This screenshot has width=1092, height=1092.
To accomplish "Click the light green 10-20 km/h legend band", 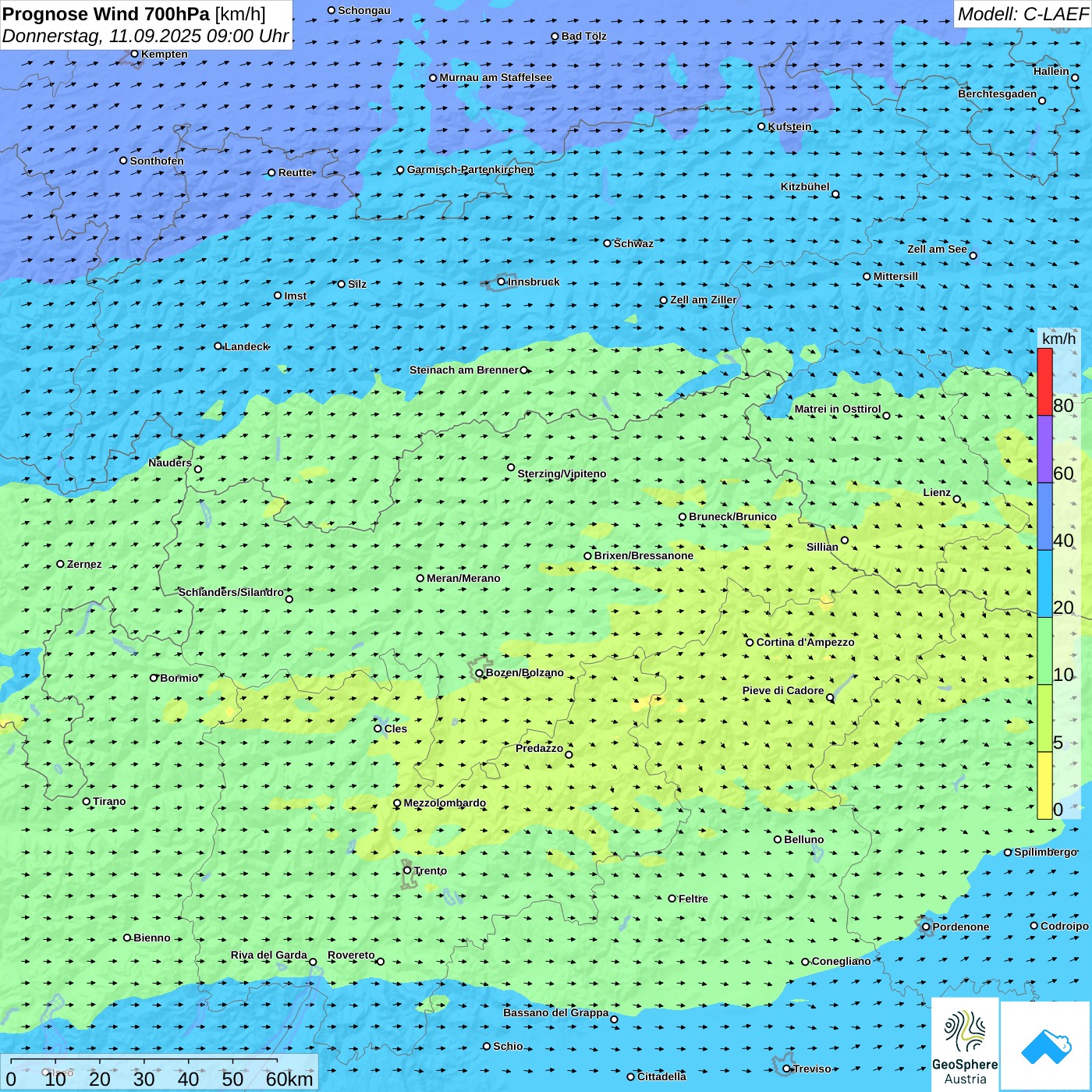I will [x=1044, y=651].
